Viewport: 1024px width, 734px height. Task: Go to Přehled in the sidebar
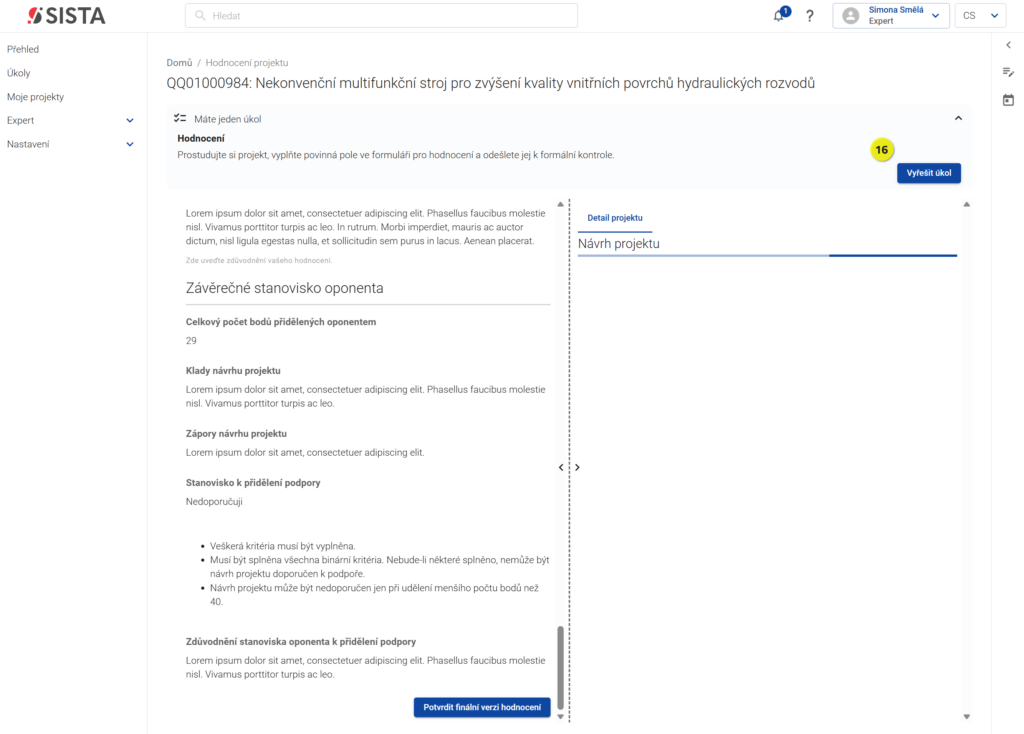click(23, 49)
